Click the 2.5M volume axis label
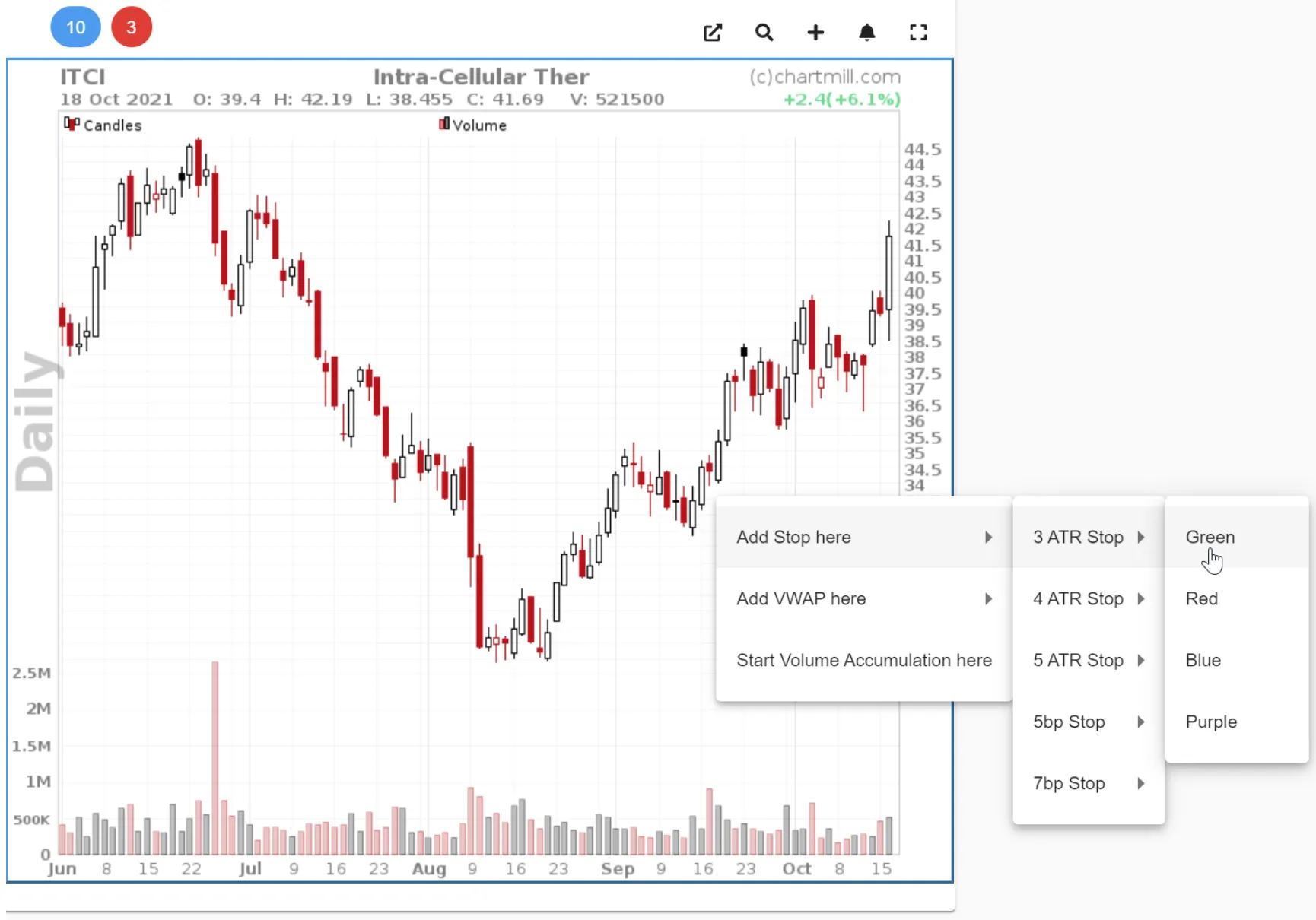Viewport: 1316px width, 920px height. tap(31, 673)
